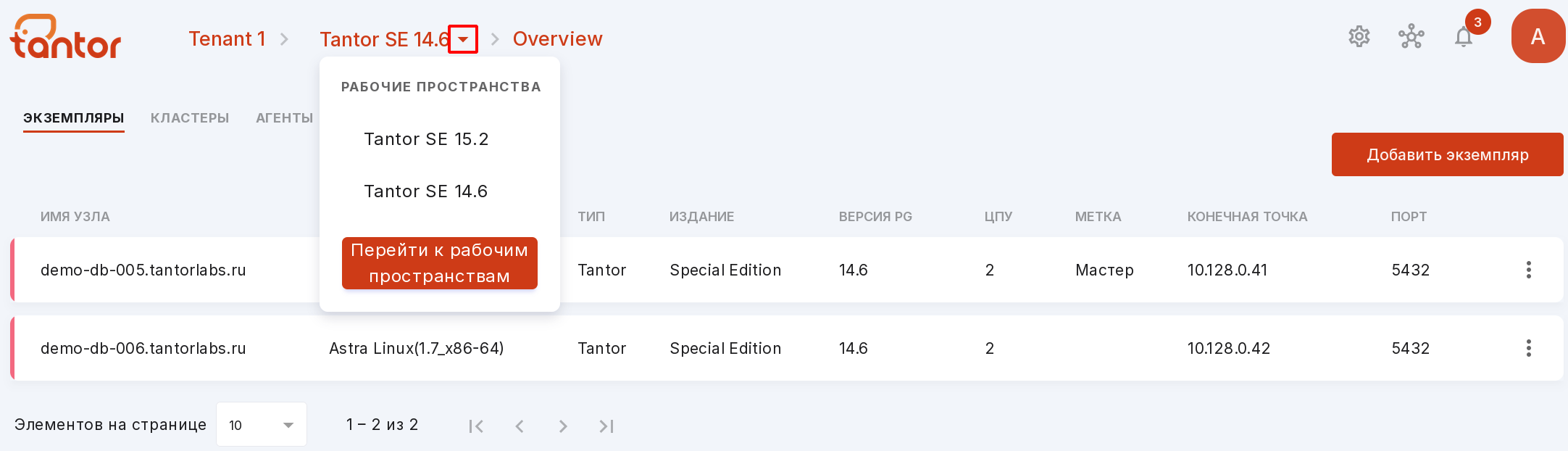Switch to the Кластеры tab
The image size is (1568, 451).
point(190,118)
